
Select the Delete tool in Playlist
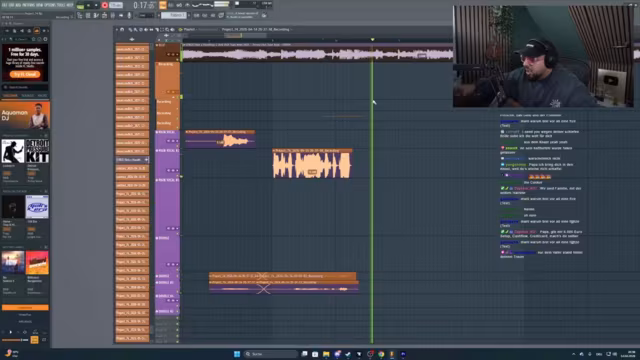(141, 29)
